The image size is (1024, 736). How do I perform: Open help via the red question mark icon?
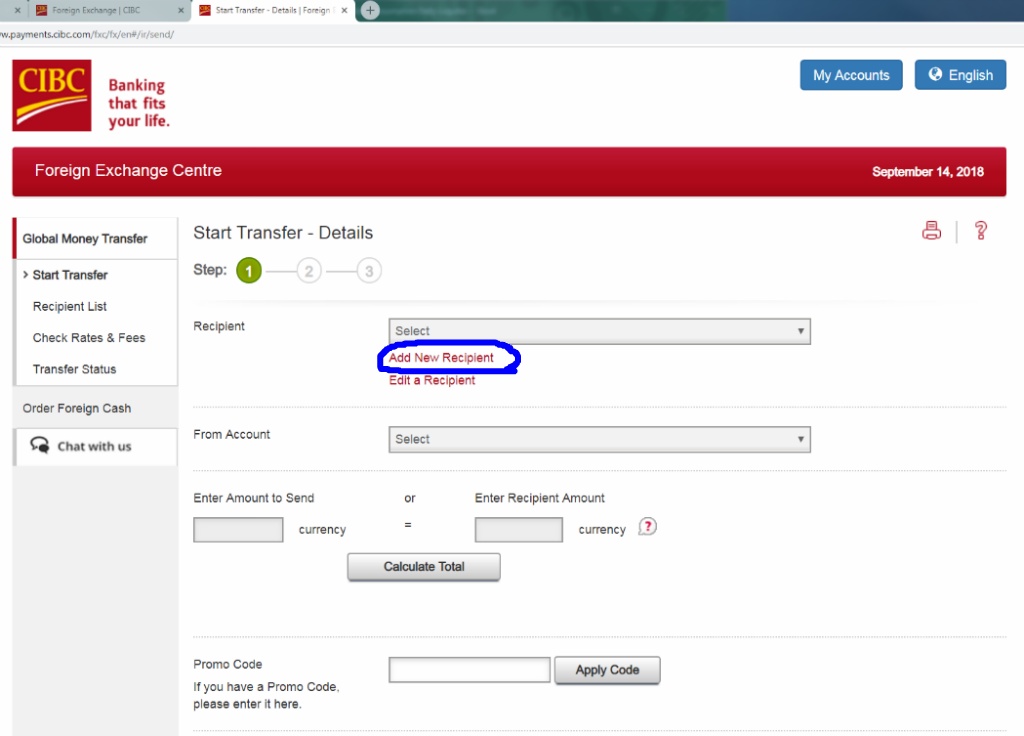pyautogui.click(x=980, y=231)
